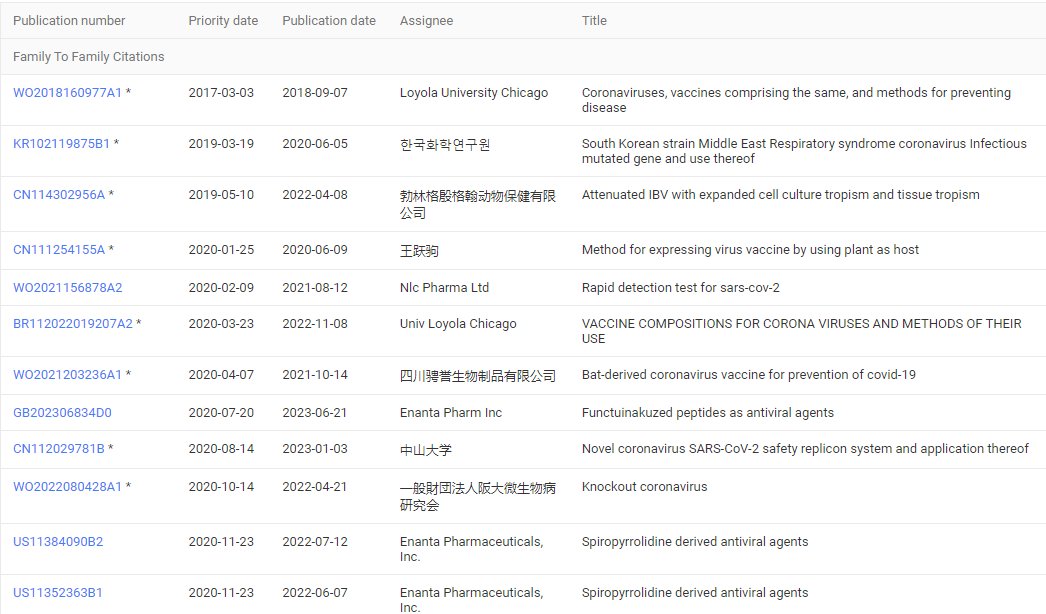Select publication date 2021-08-12
This screenshot has height=614, width=1046.
[315, 288]
